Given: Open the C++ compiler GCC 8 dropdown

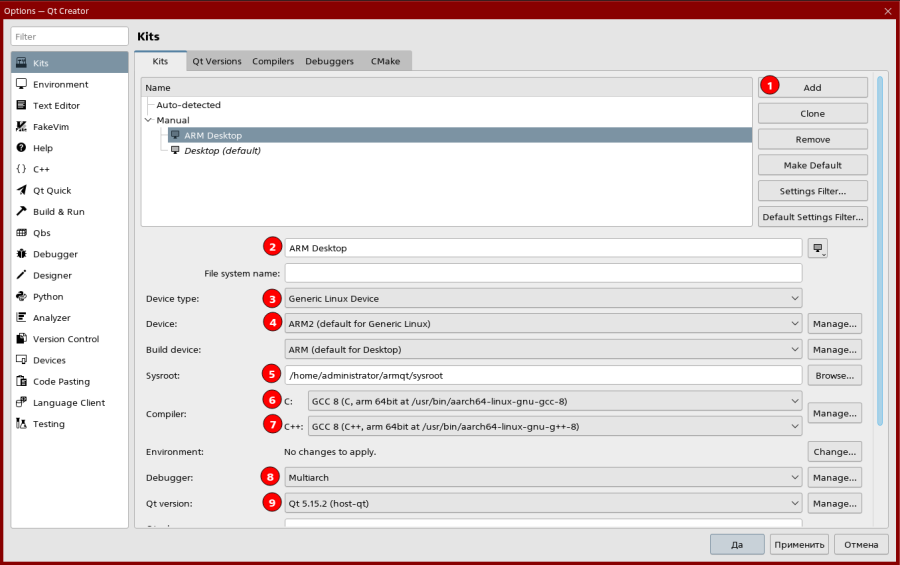Looking at the screenshot, I should tap(555, 427).
